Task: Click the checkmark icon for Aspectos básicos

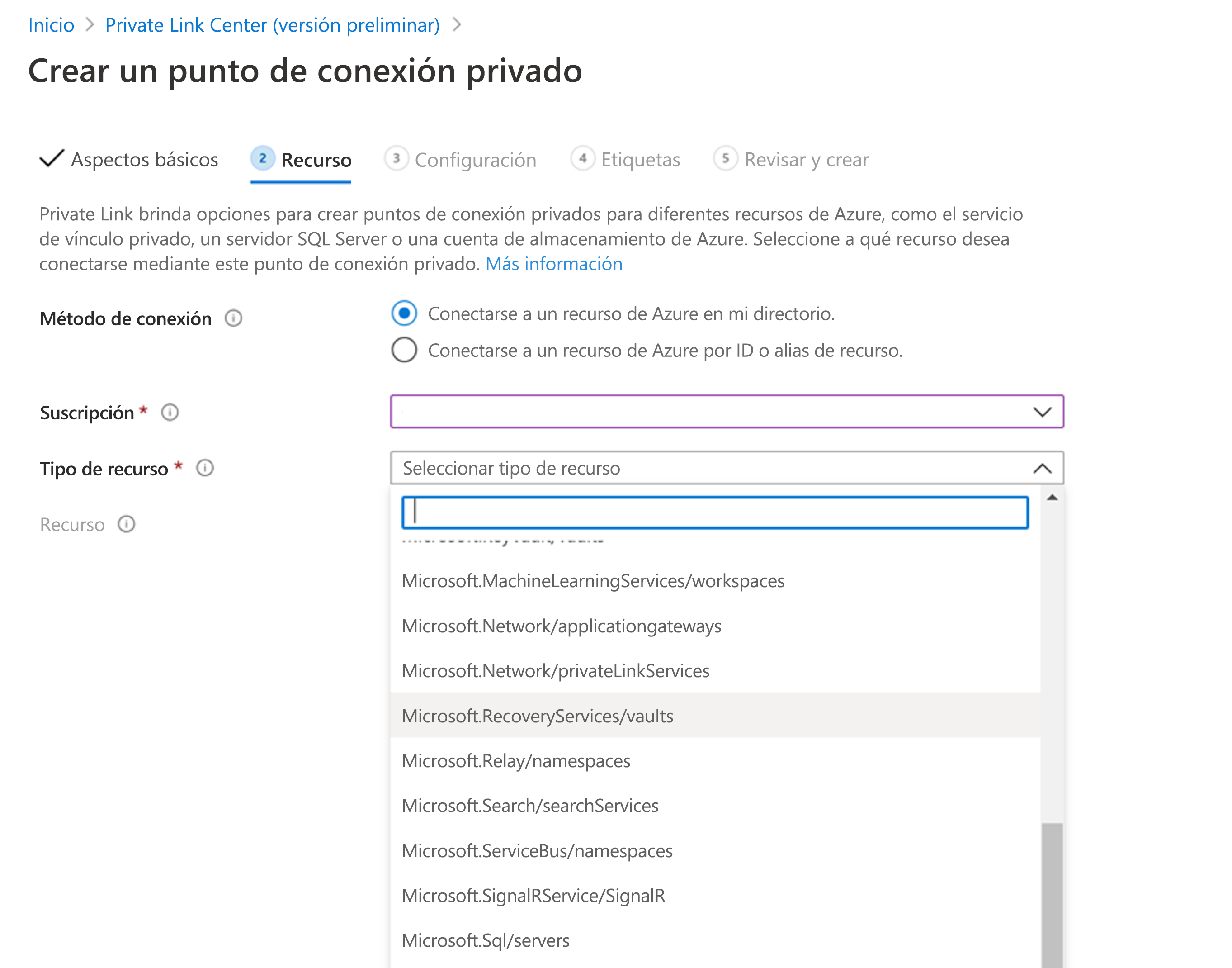Action: (x=52, y=159)
